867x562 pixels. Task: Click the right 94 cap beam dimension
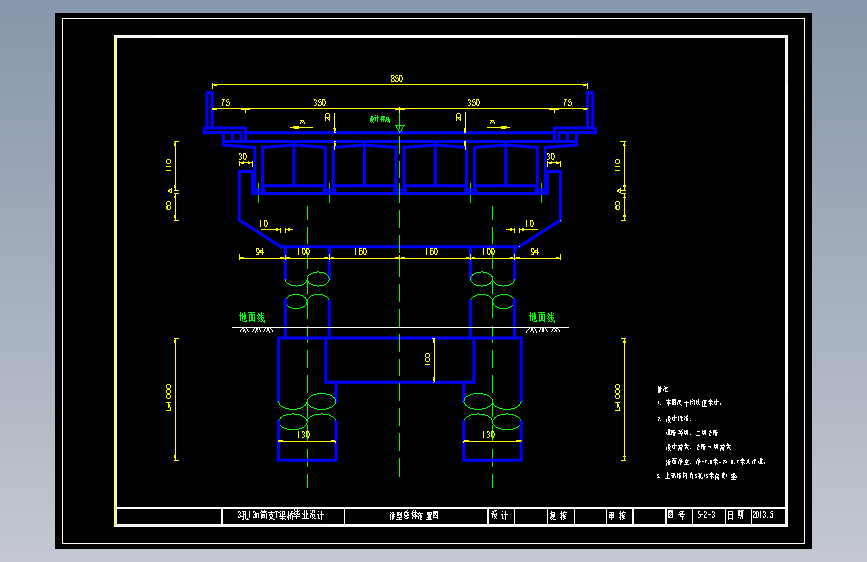click(x=535, y=252)
